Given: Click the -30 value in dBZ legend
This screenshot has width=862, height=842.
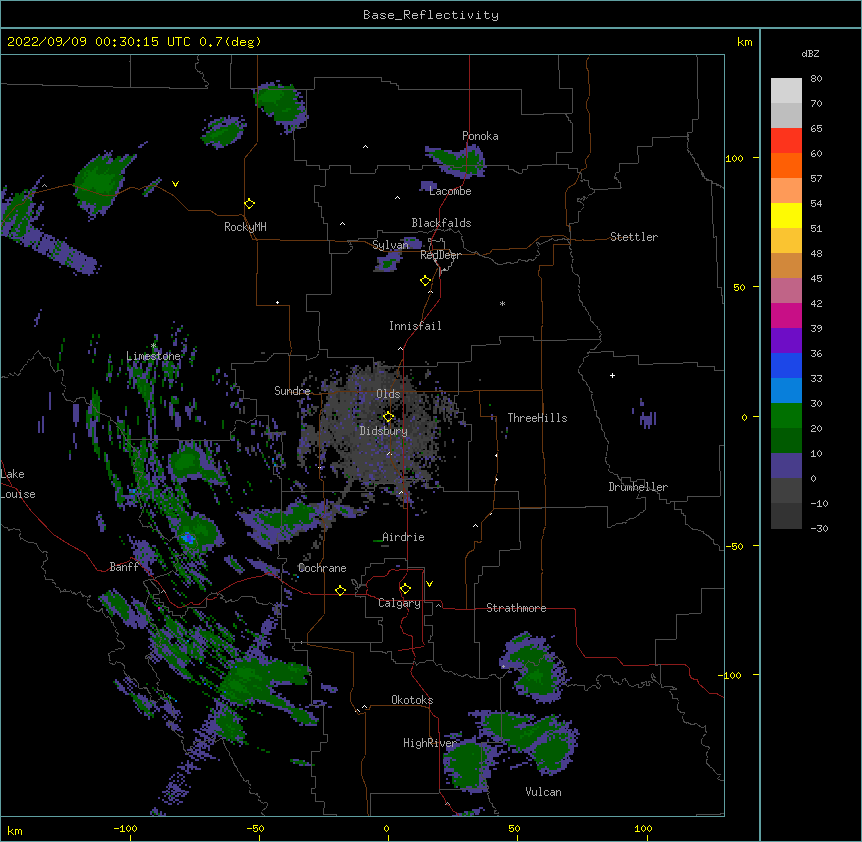Looking at the screenshot, I should coord(819,528).
